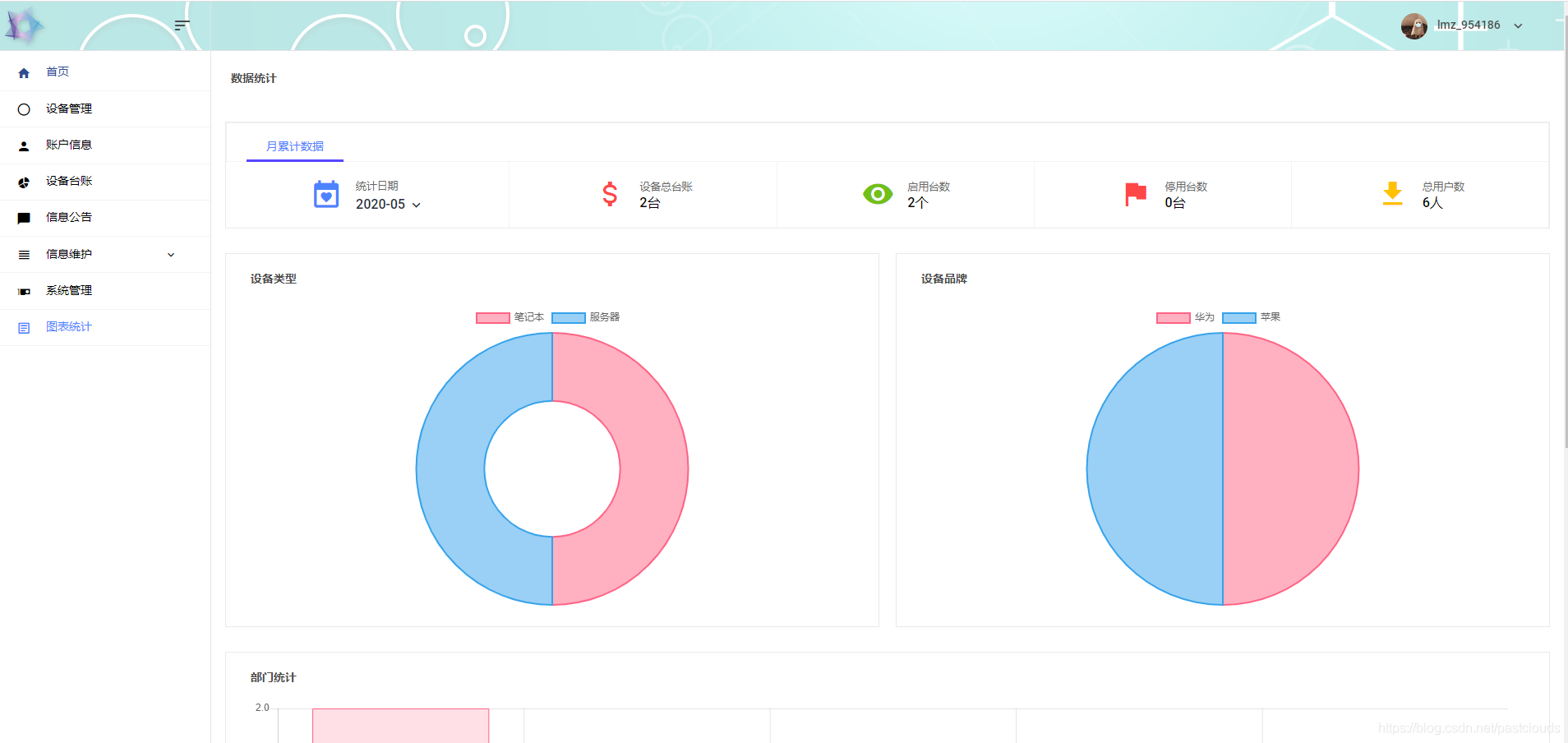
Task: Open 信息公告 menu item
Action: click(105, 217)
